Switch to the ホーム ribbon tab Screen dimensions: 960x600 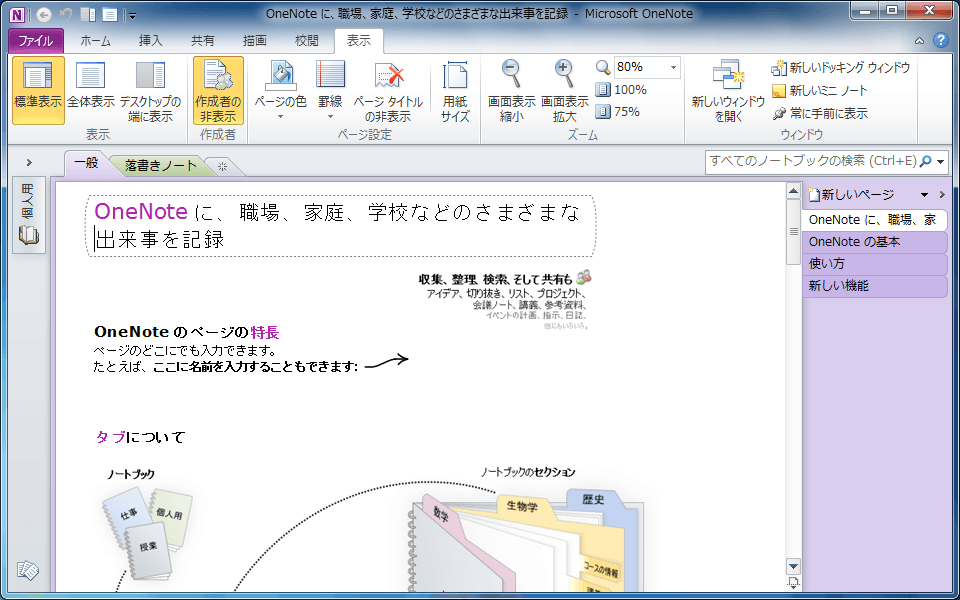(96, 42)
